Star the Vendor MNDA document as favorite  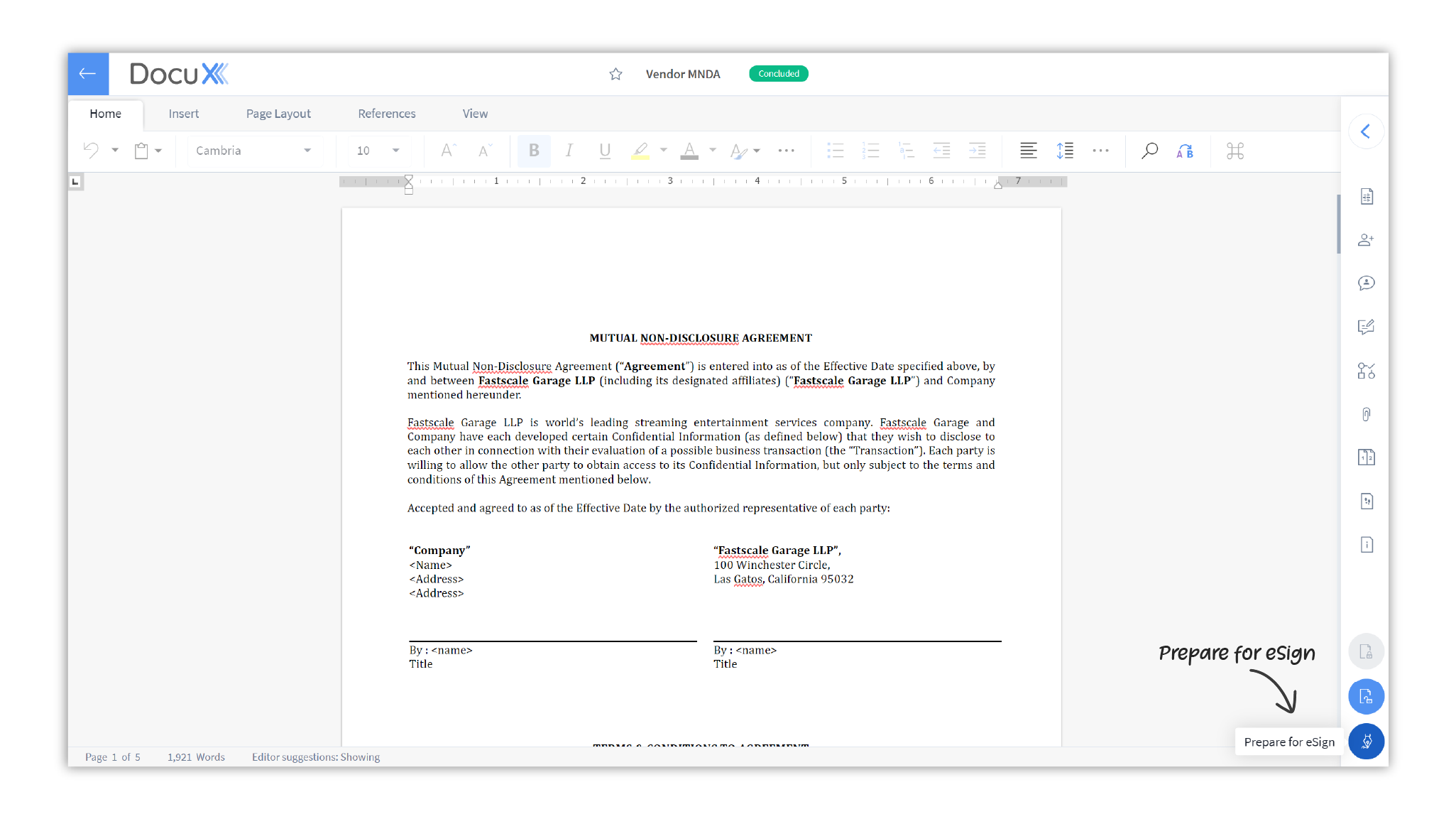click(x=615, y=74)
